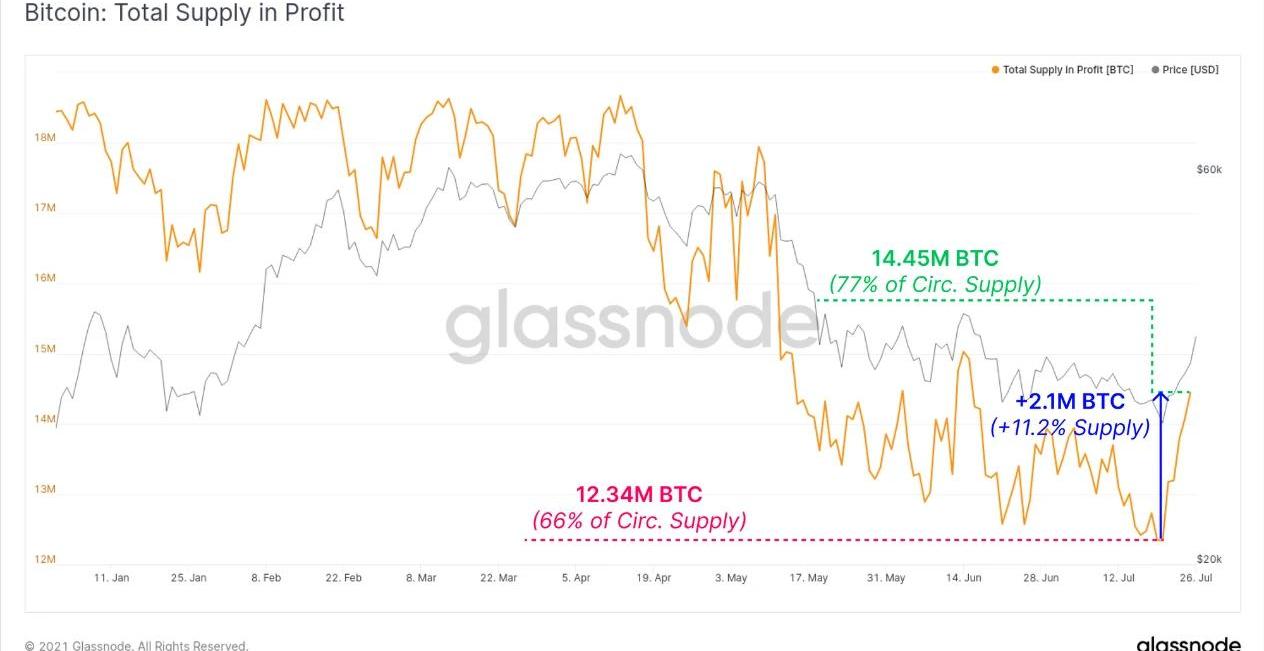
Task: Click the 26. Jul date on the x-axis
Action: click(x=1196, y=578)
